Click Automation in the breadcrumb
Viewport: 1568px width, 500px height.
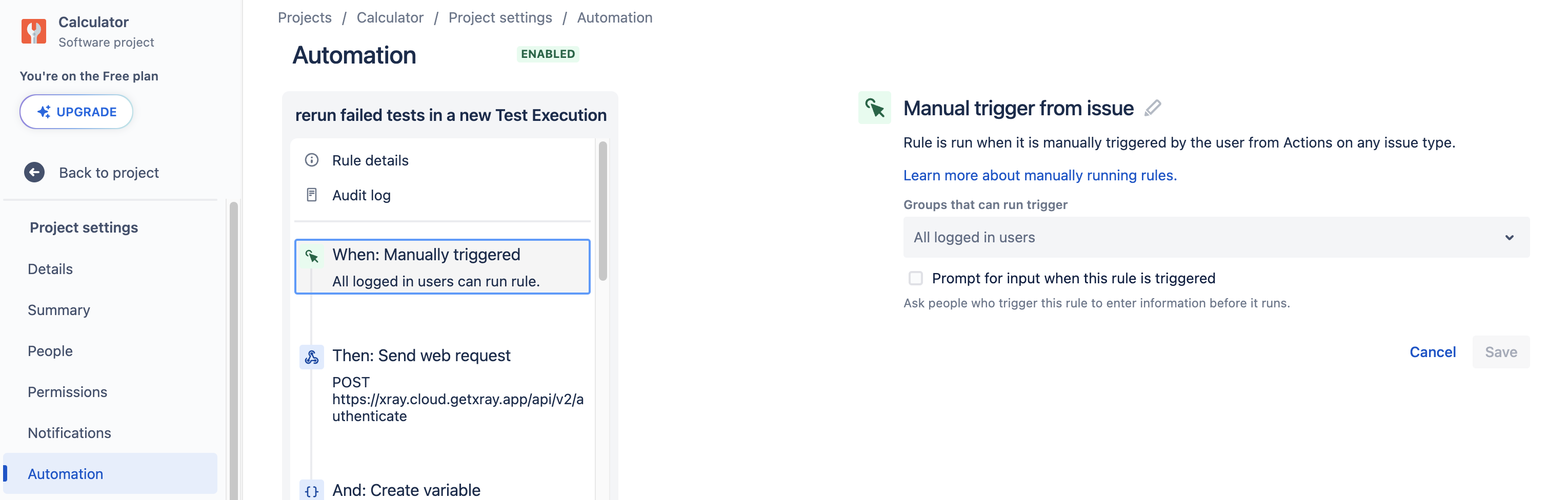[614, 17]
